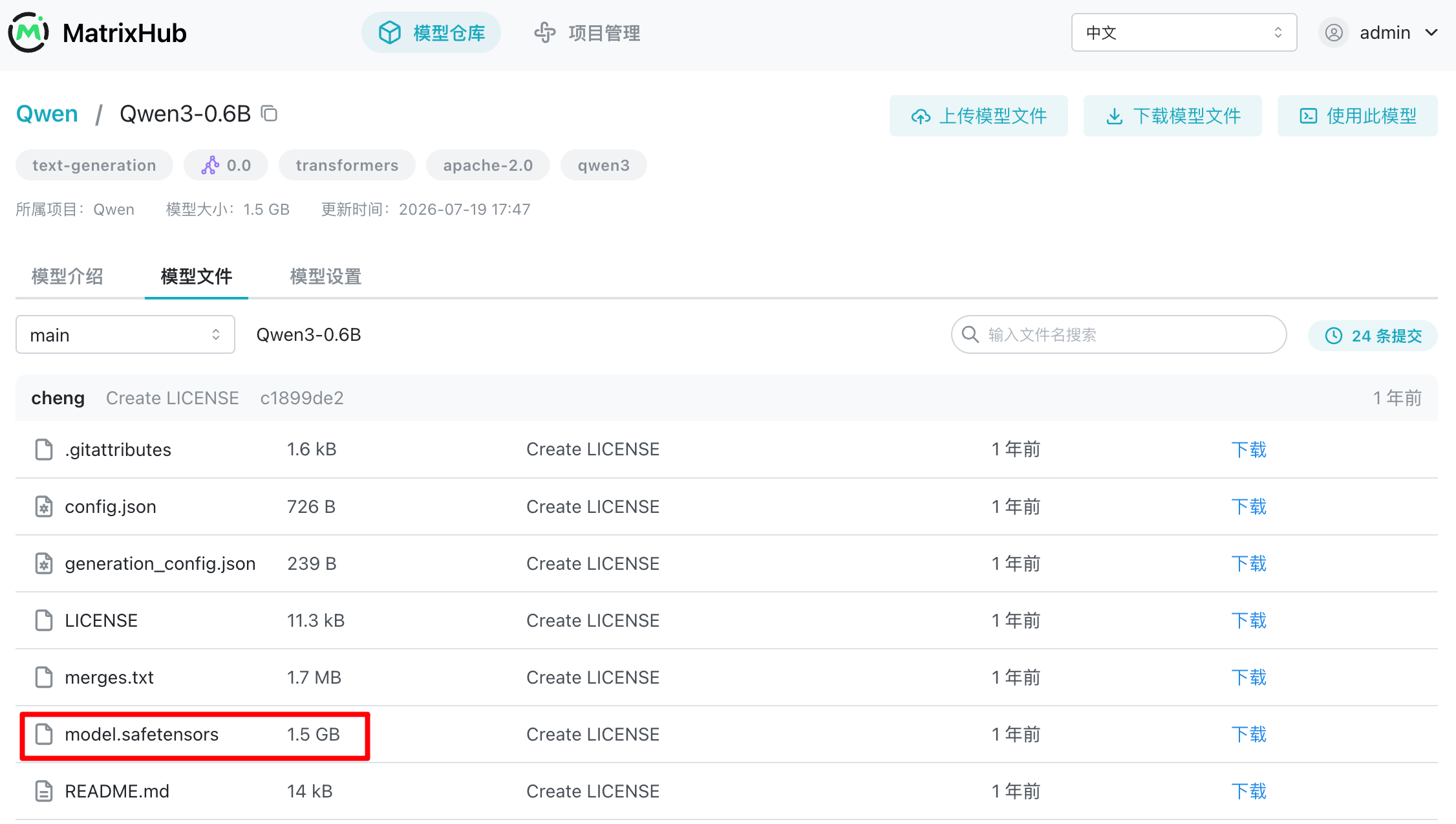This screenshot has height=824, width=1456.
Task: Open the README.md file name
Action: [x=117, y=791]
